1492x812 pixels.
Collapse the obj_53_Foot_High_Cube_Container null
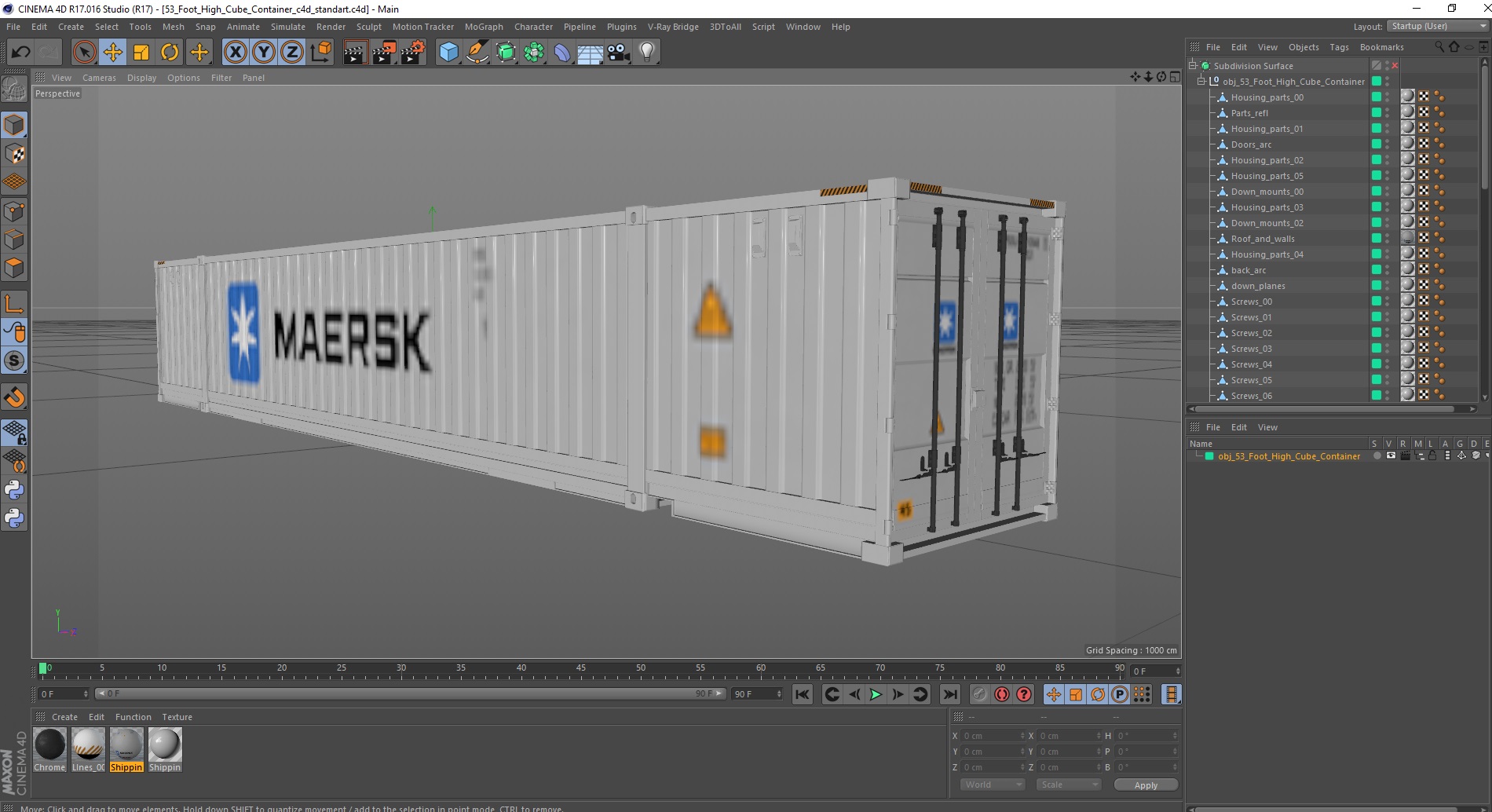[x=1201, y=81]
